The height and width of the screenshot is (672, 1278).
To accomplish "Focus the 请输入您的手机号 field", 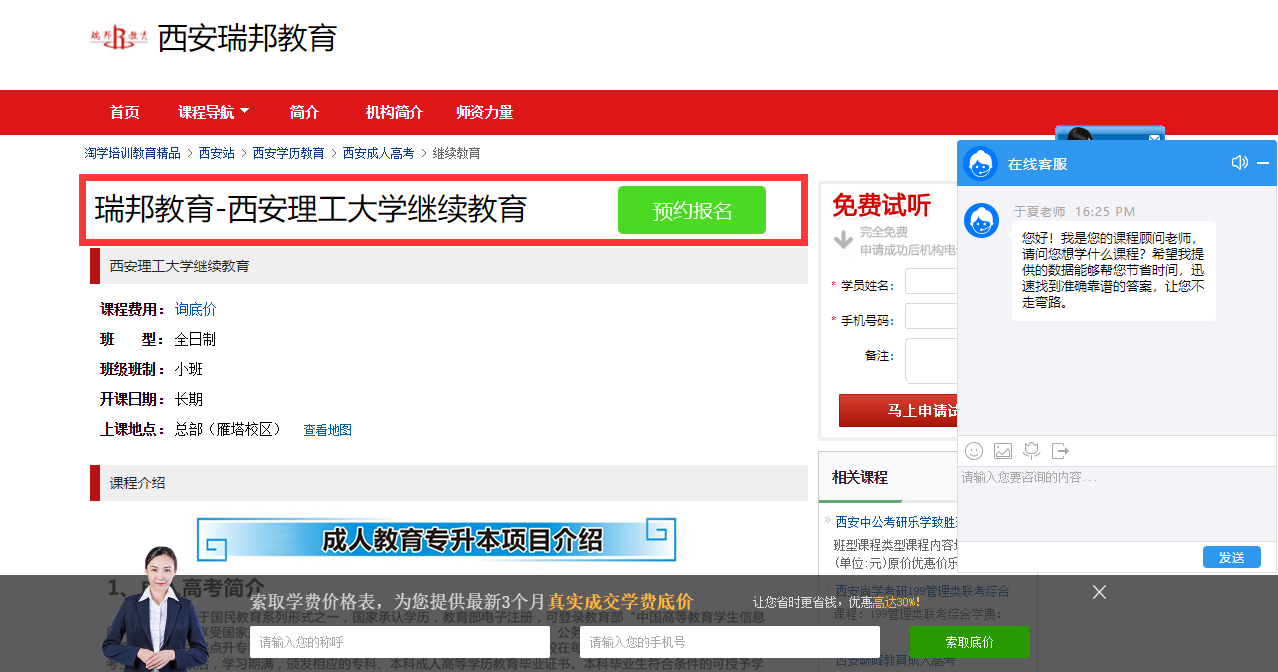I will tap(730, 642).
